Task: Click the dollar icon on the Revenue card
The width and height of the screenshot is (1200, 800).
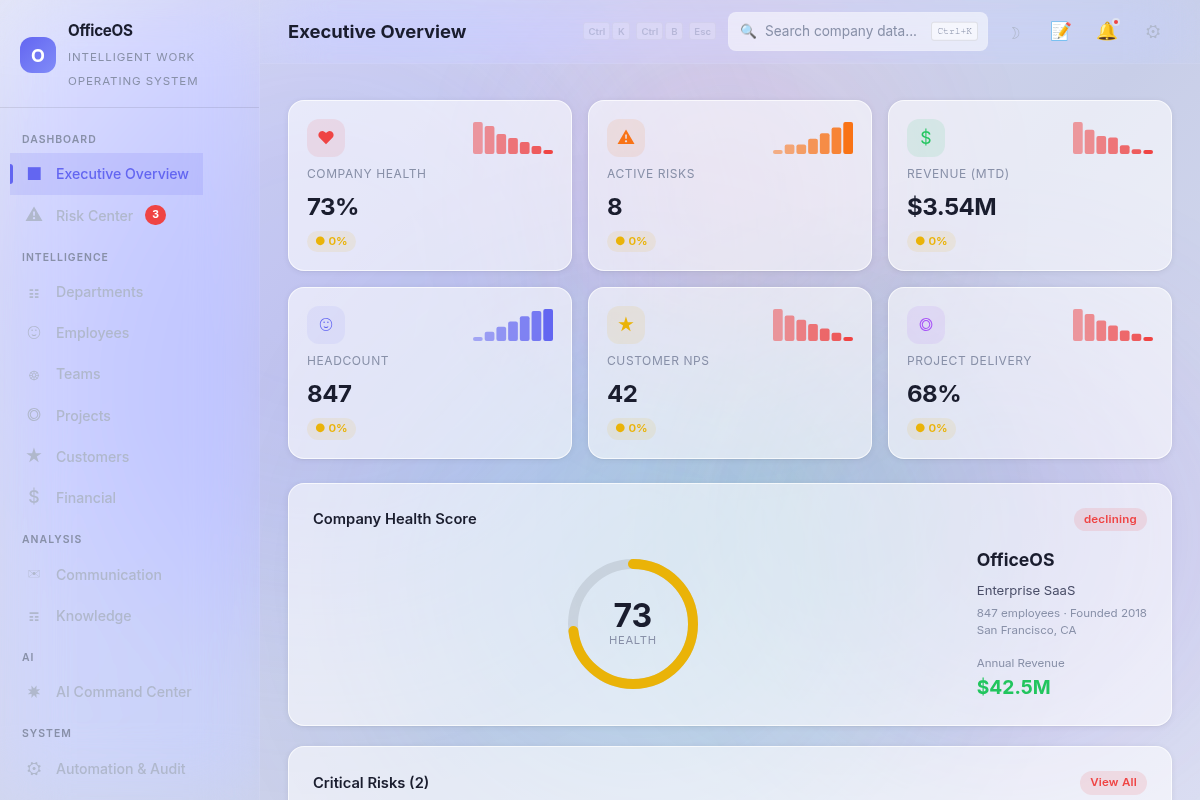Action: pyautogui.click(x=926, y=138)
